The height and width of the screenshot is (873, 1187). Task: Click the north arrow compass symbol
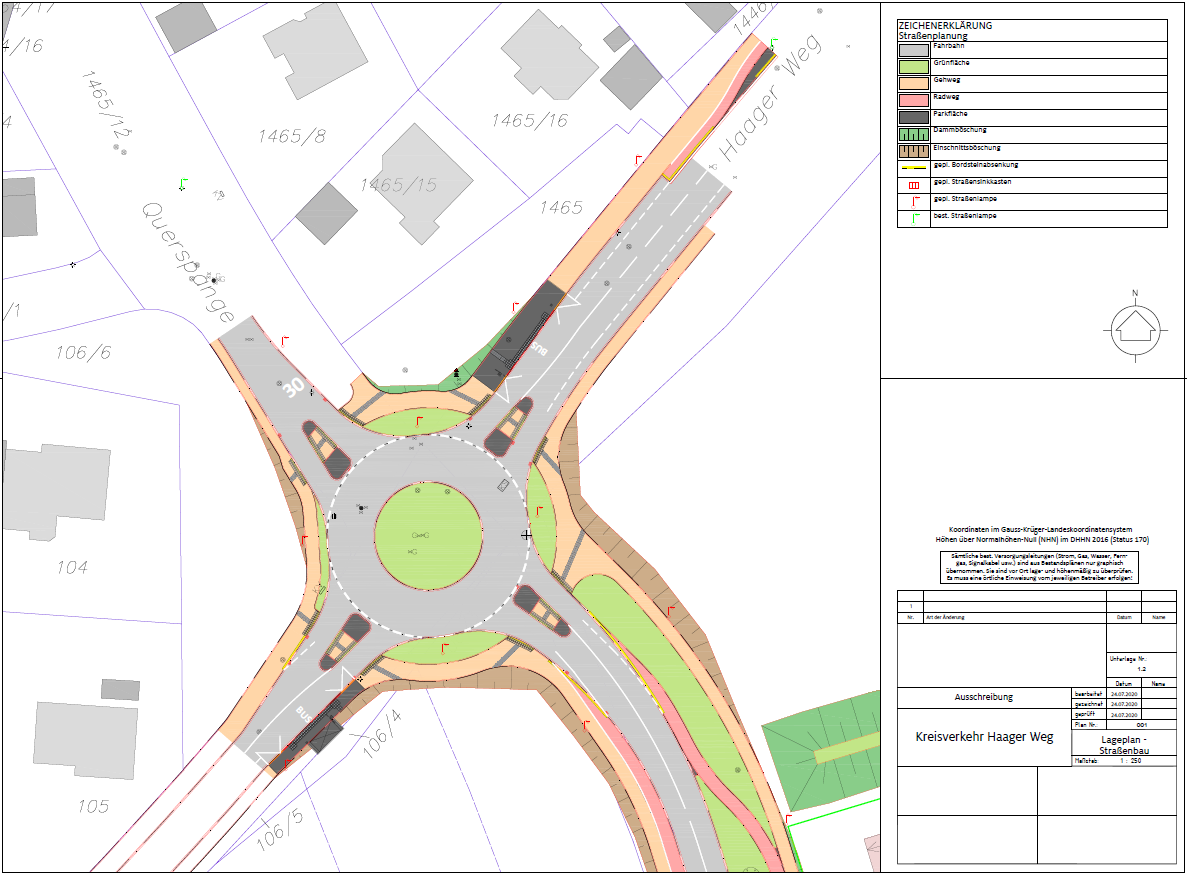click(1135, 325)
